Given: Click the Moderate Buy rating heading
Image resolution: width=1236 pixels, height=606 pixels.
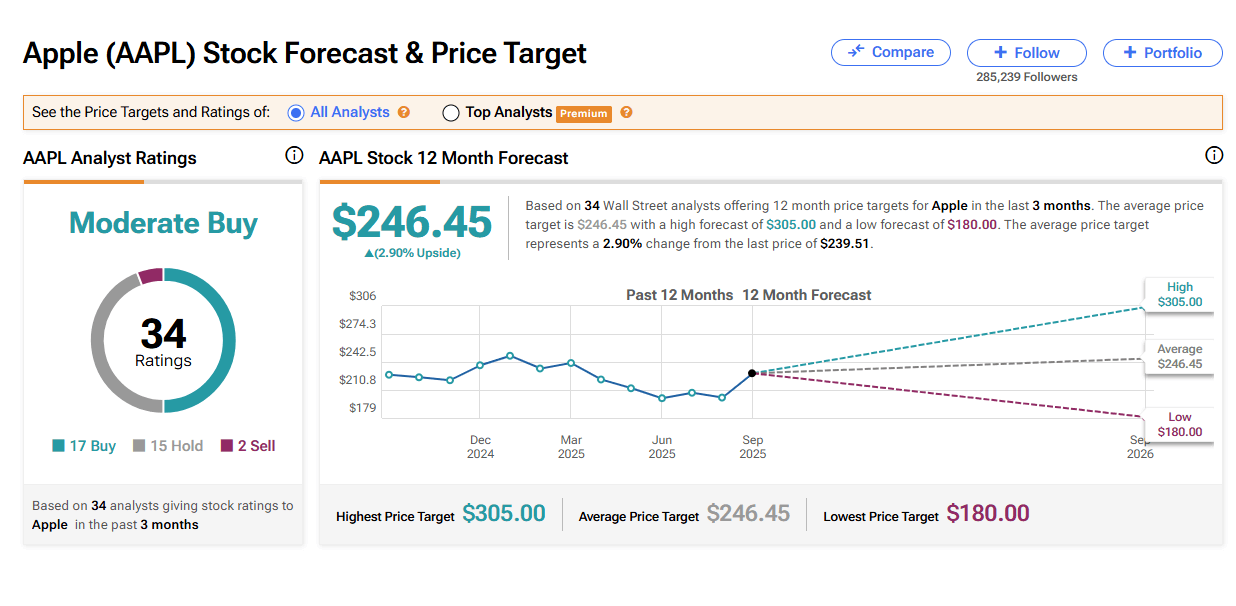Looking at the screenshot, I should 163,223.
